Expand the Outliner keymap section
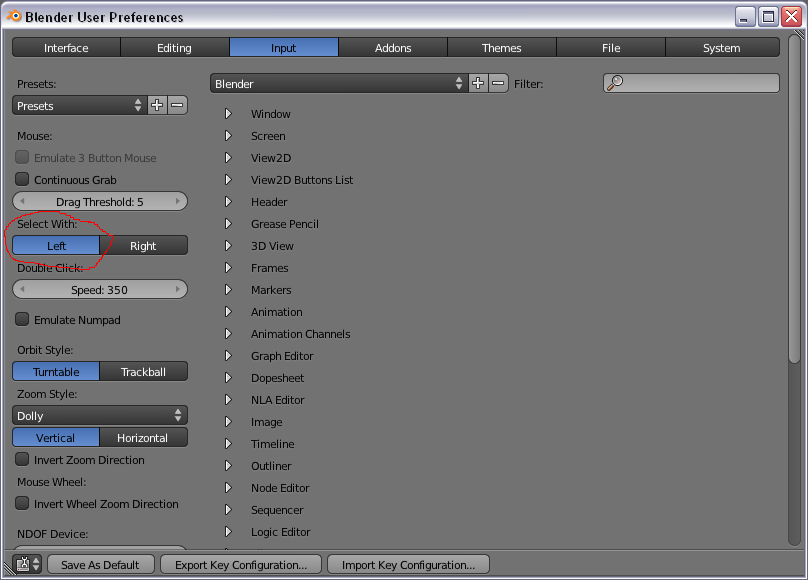This screenshot has height=580, width=808. click(228, 466)
